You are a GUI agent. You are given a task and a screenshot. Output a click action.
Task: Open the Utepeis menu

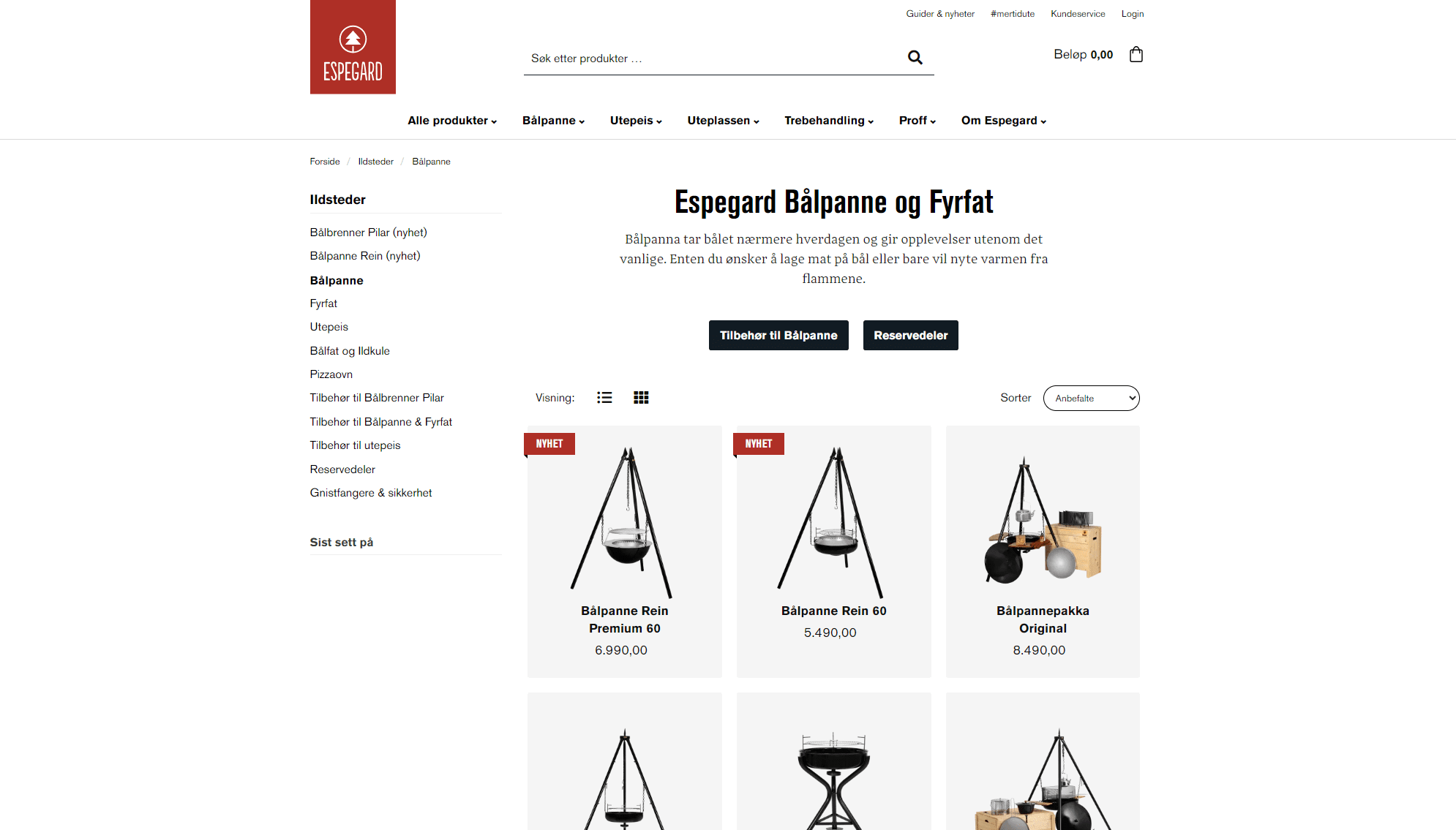click(636, 121)
